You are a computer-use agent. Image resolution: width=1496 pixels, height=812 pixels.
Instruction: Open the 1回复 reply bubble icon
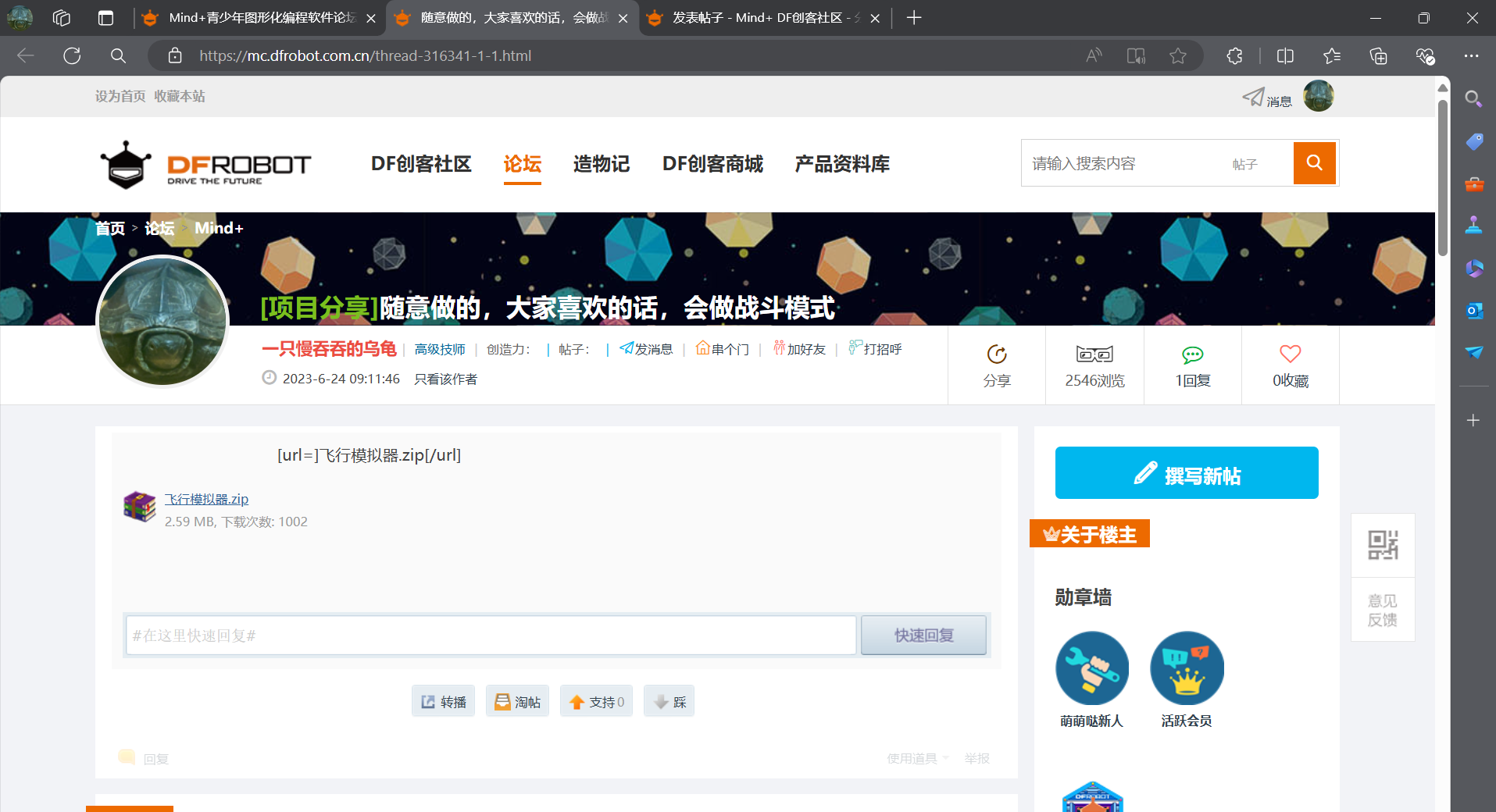click(x=1193, y=355)
